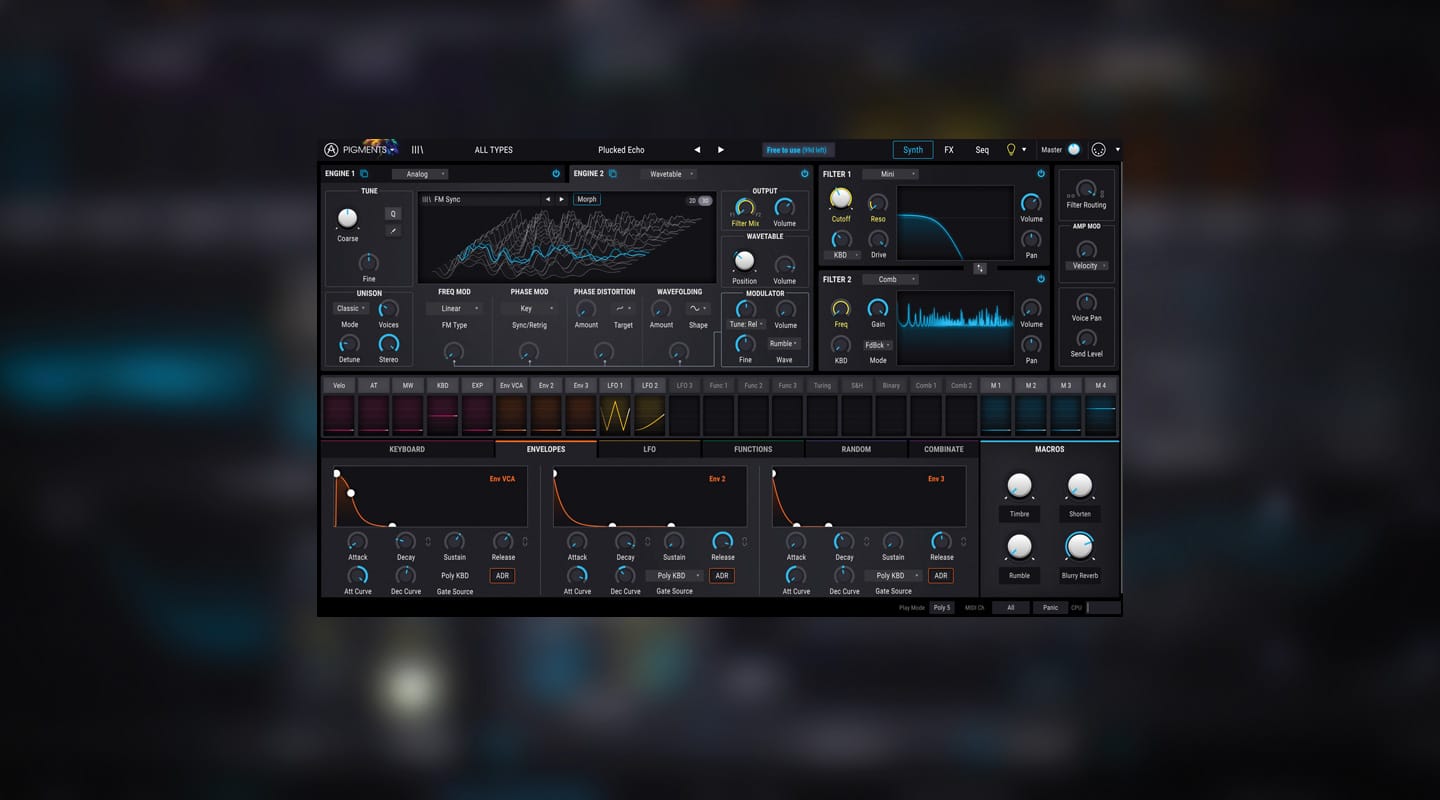This screenshot has height=800, width=1440.
Task: Click the Blurry Reverb macro knob
Action: point(1079,545)
